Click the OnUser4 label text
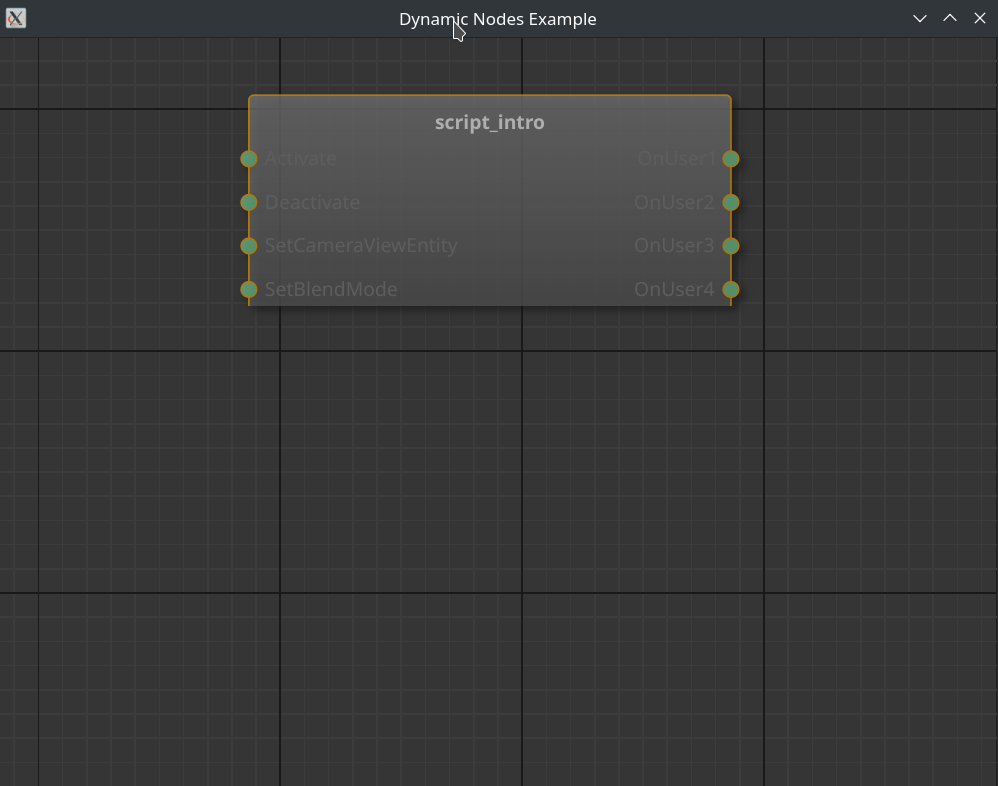 pyautogui.click(x=674, y=290)
